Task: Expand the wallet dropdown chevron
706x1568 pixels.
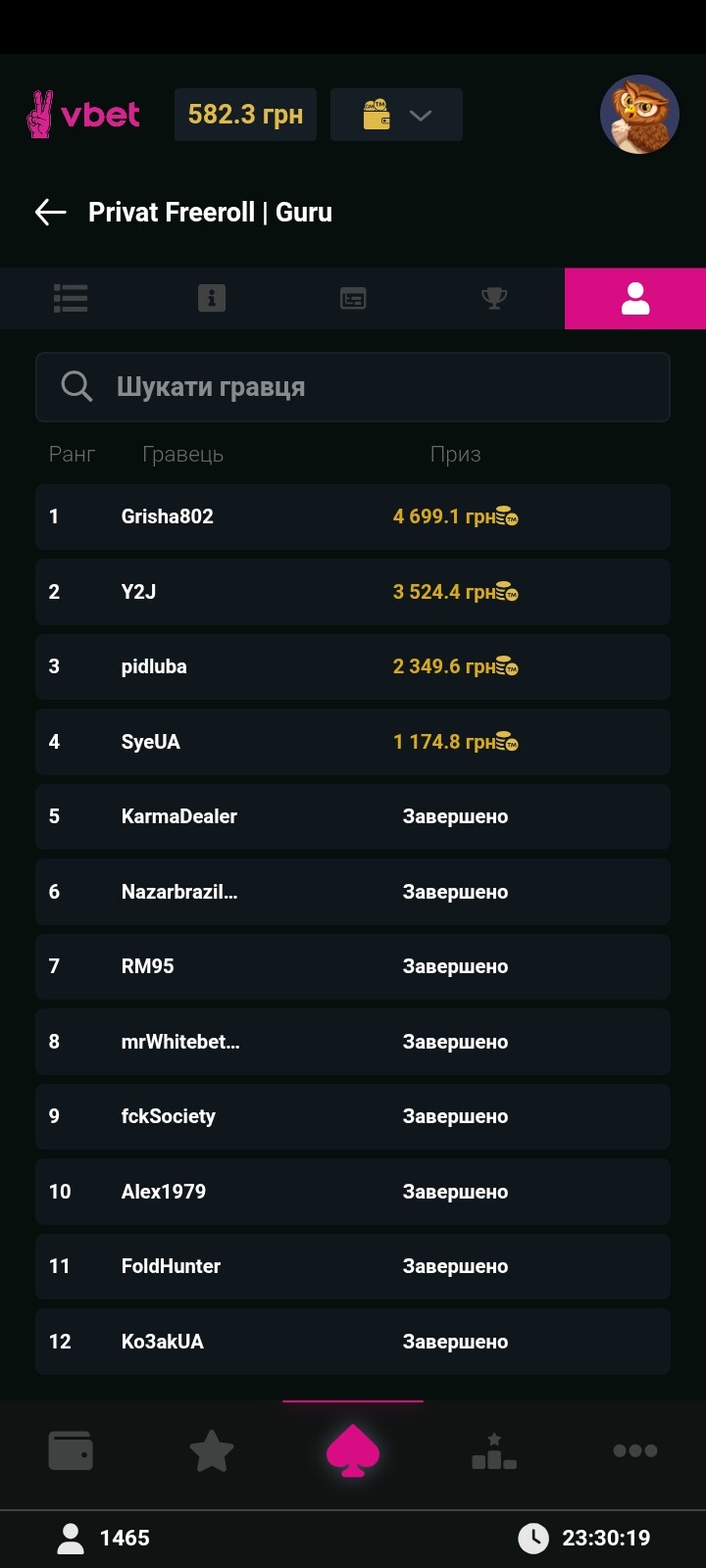Action: [421, 115]
